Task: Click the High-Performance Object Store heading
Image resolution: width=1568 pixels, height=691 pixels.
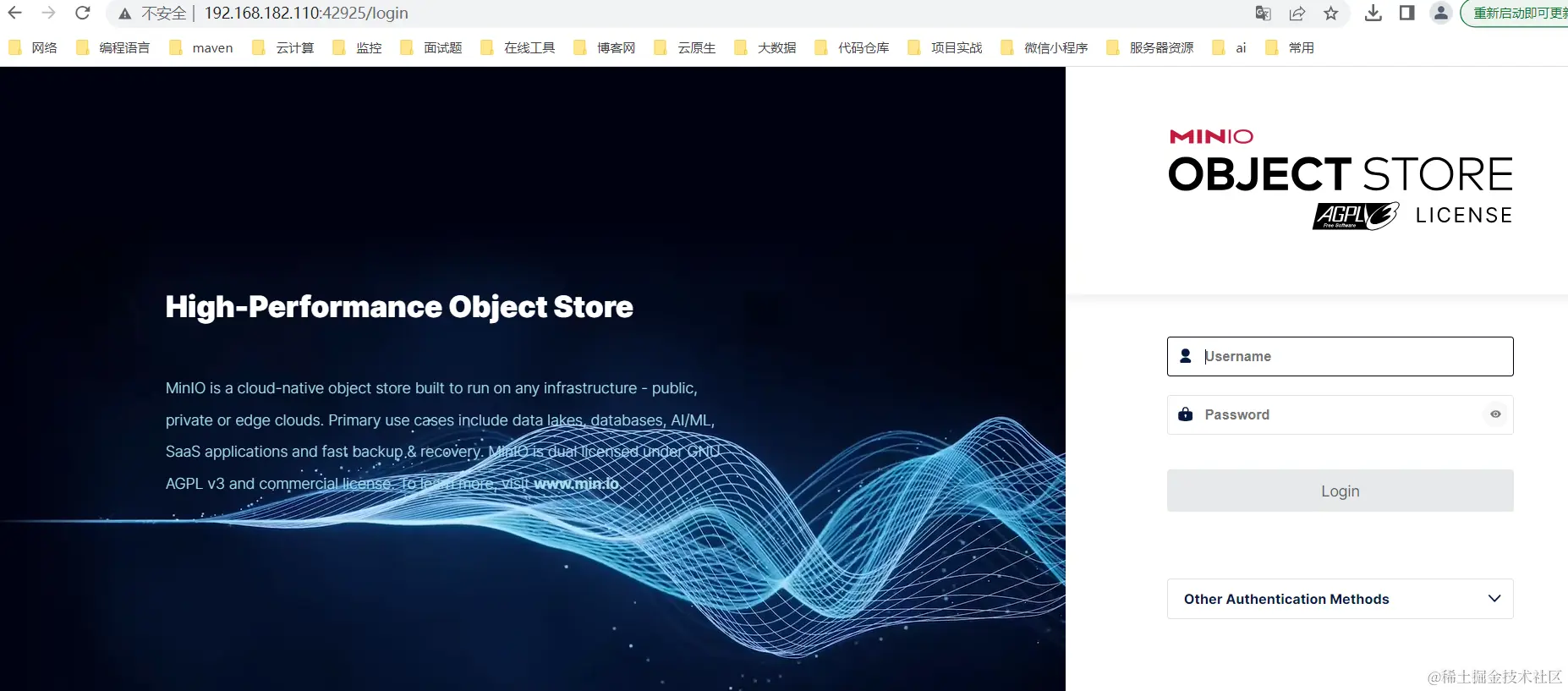Action: pyautogui.click(x=399, y=306)
